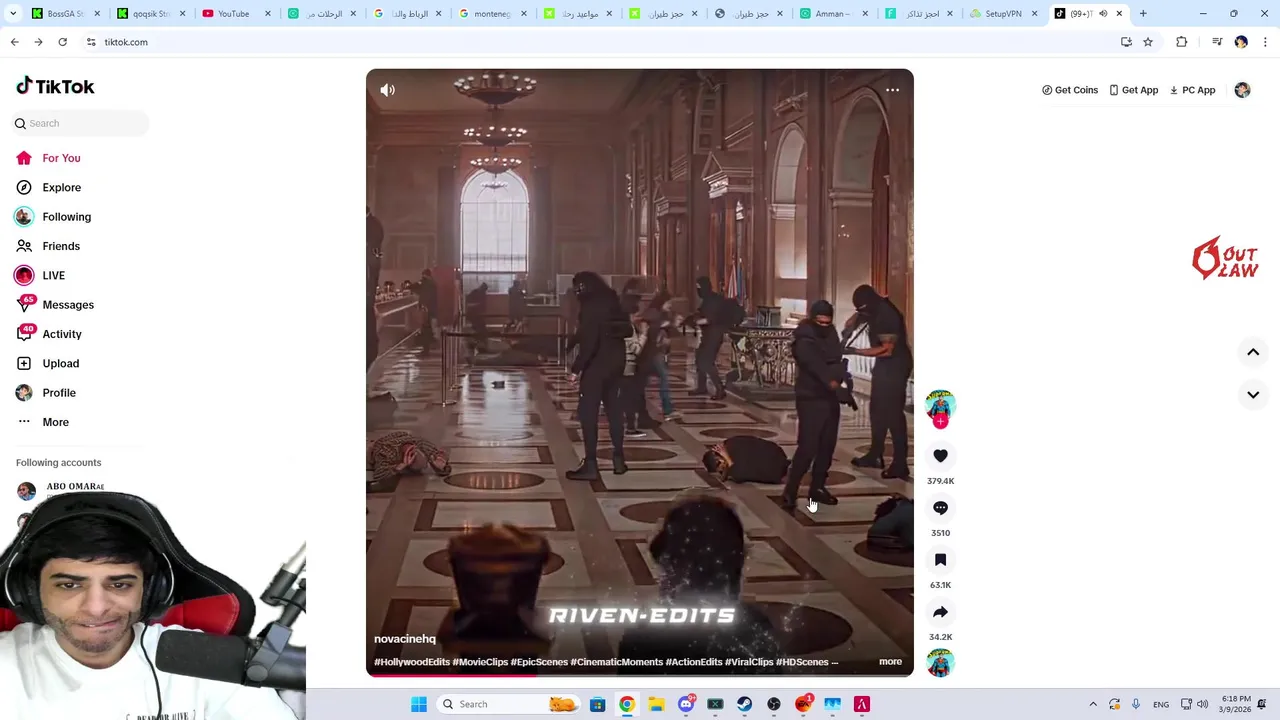Open the LIVE section
The image size is (1280, 720).
53,275
